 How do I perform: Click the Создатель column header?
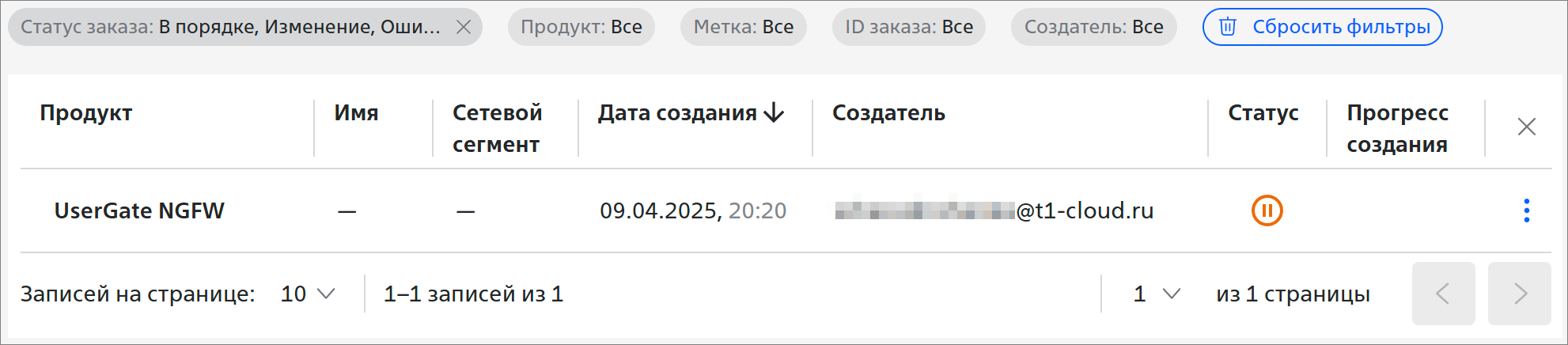pyautogui.click(x=888, y=113)
